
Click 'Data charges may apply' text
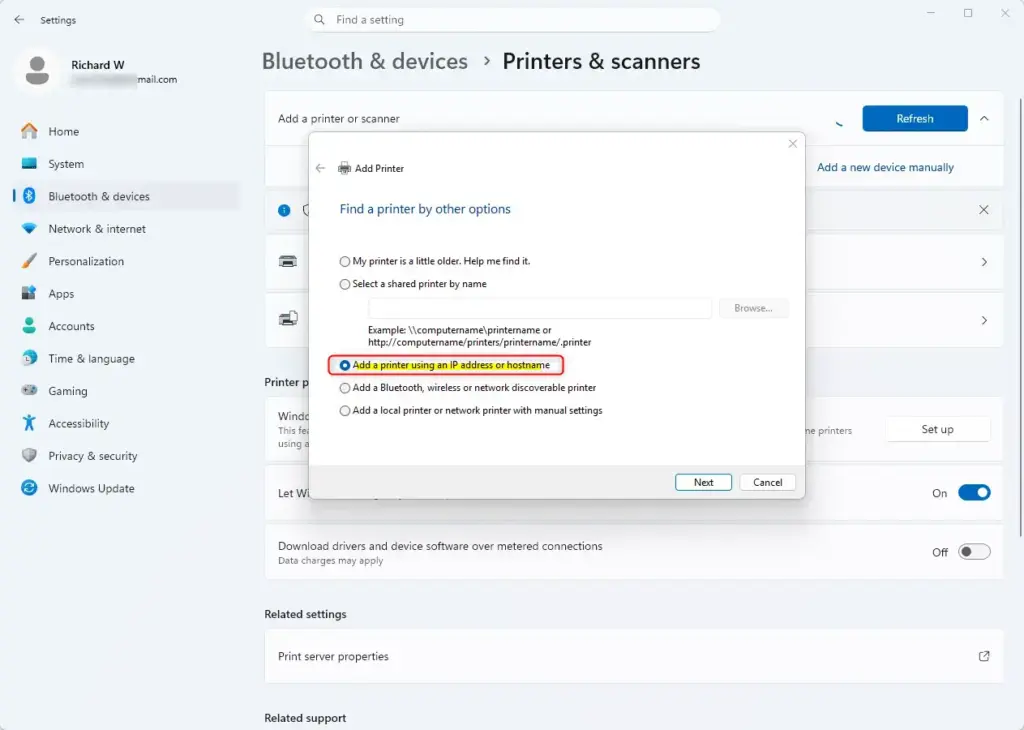330,561
